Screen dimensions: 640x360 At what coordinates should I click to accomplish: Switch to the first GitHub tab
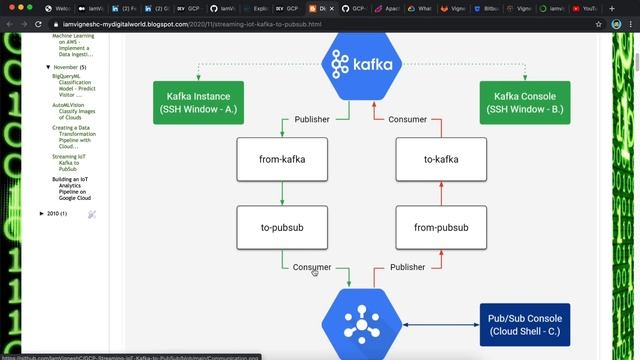click(x=222, y=9)
